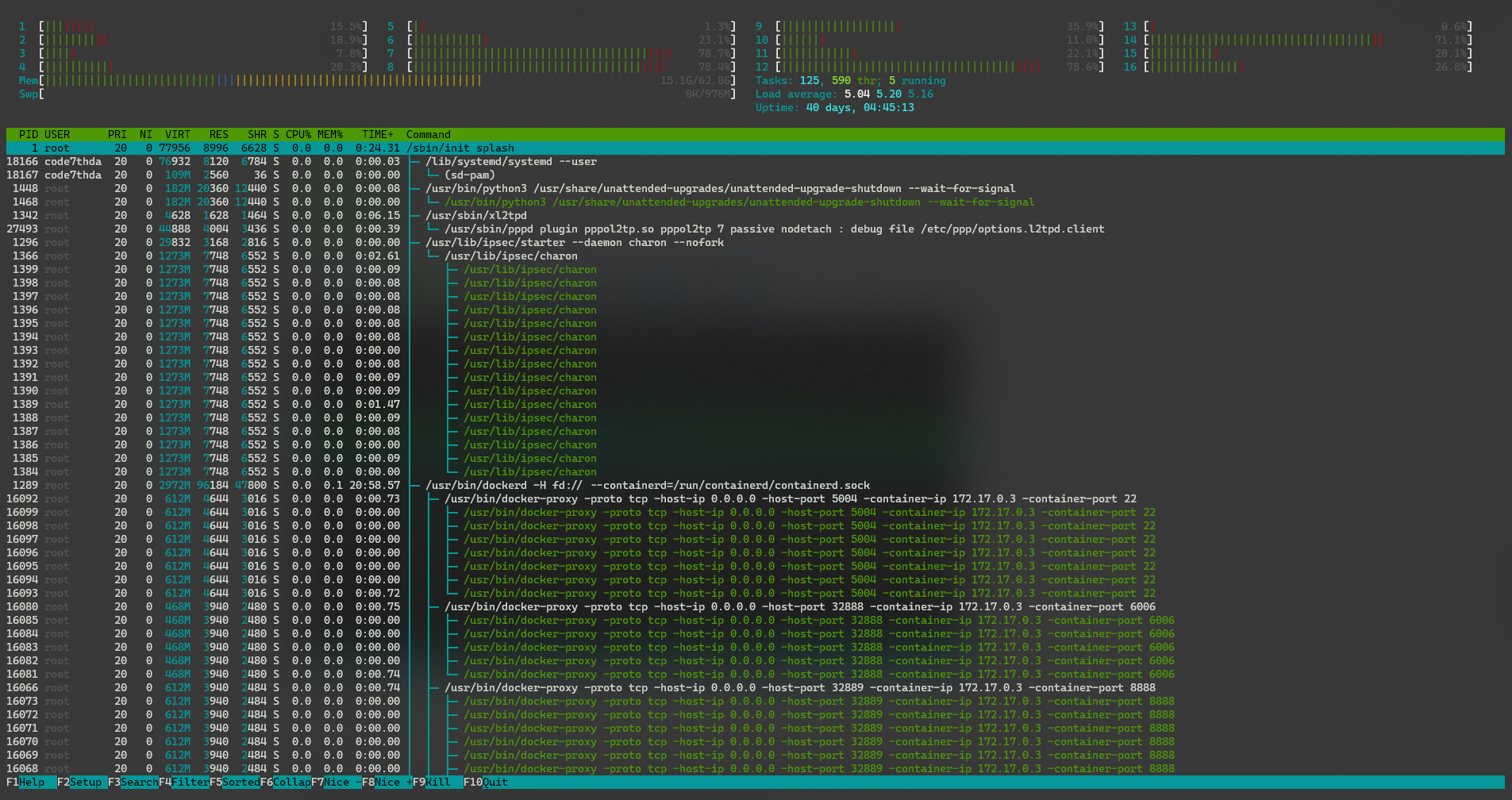Image resolution: width=1512 pixels, height=800 pixels.
Task: Click docker-proxy thread row PID 16099
Action: click(756, 512)
